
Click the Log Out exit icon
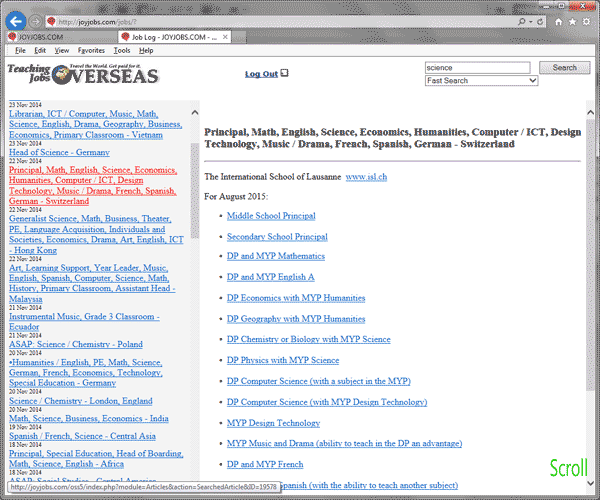pos(284,73)
